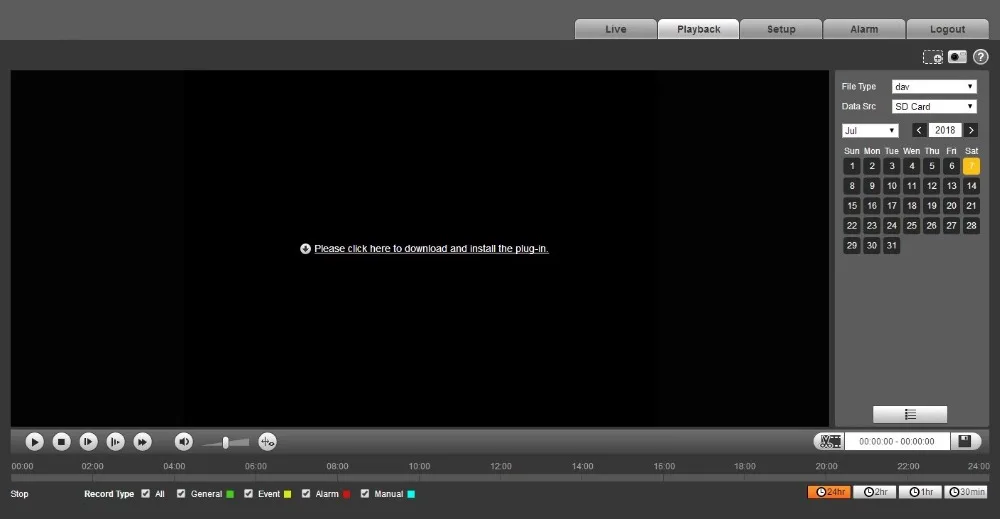Select day 24 in the calendar

click(892, 226)
